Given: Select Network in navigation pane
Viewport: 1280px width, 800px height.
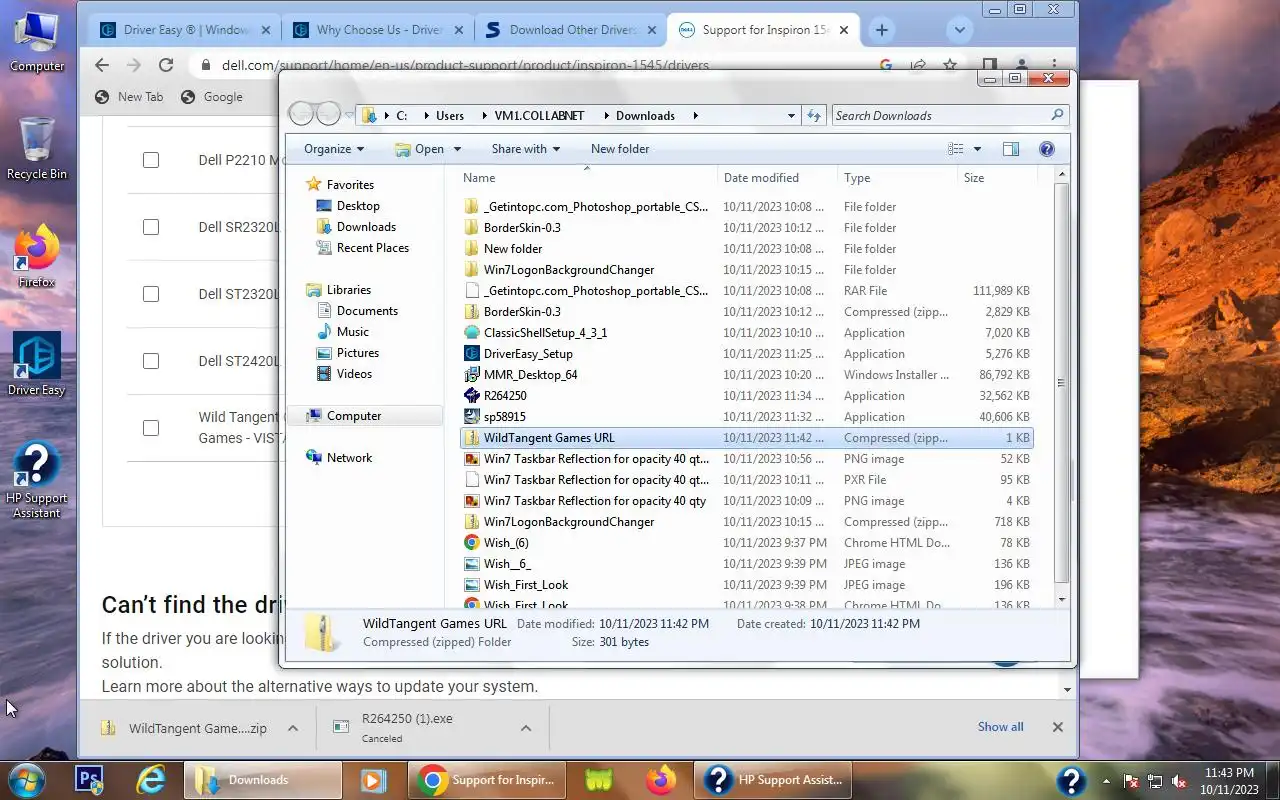Looking at the screenshot, I should point(339,458).
